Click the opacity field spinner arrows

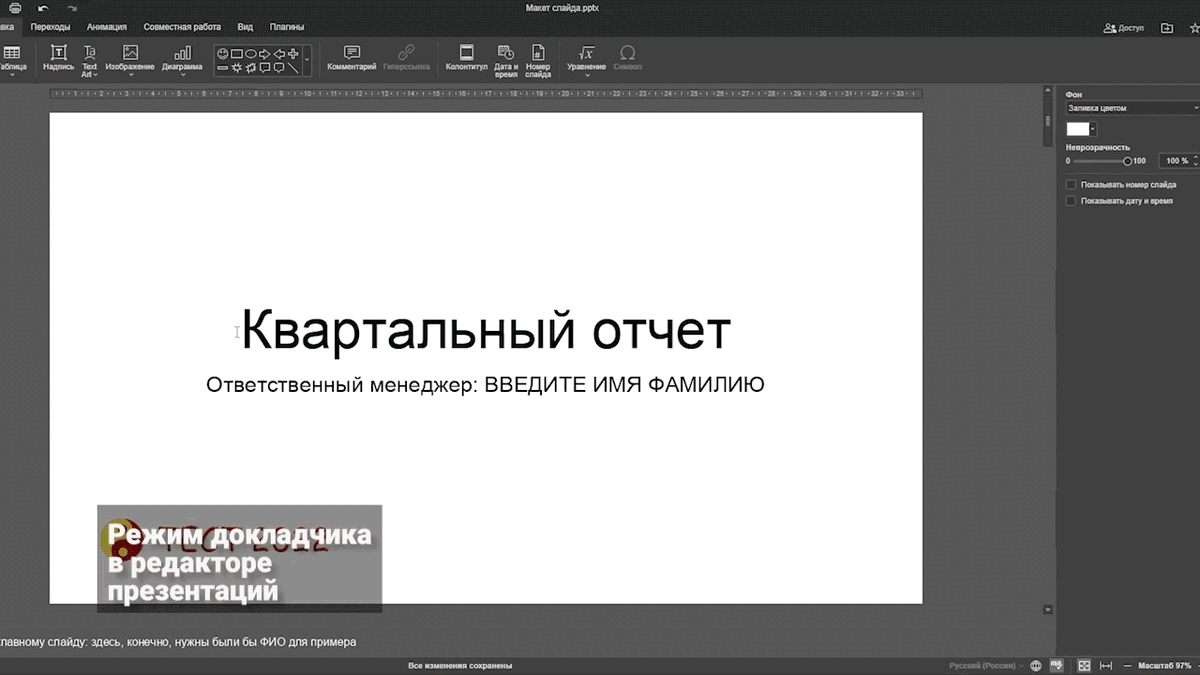click(1194, 160)
